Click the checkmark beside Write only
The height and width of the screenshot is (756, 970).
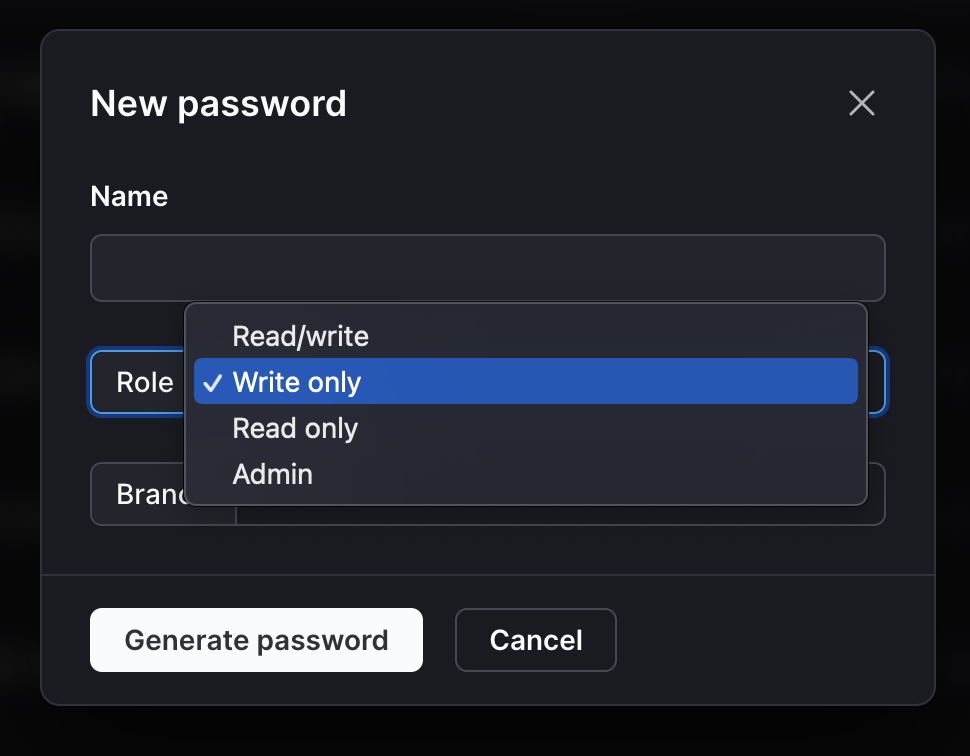coord(211,382)
